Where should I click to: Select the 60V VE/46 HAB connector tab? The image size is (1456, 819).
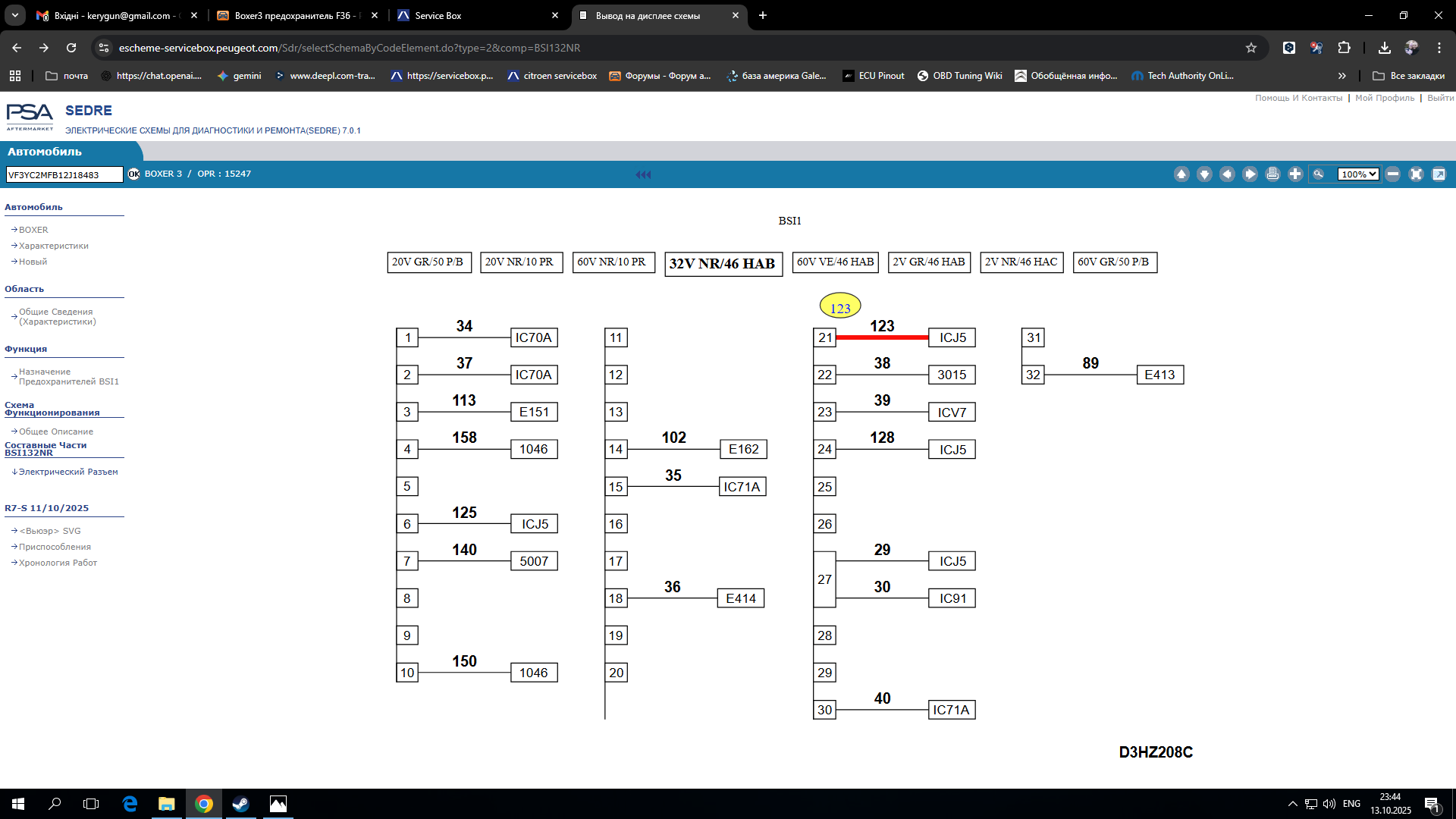pos(835,262)
